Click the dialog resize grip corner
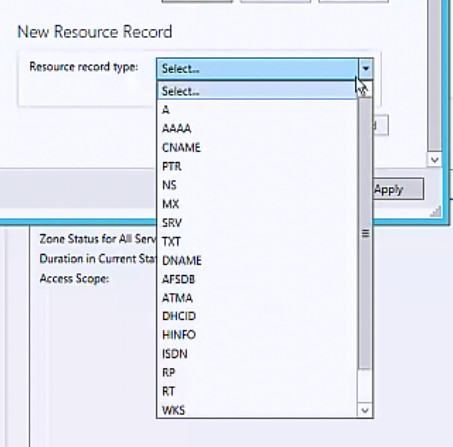 tap(436, 212)
